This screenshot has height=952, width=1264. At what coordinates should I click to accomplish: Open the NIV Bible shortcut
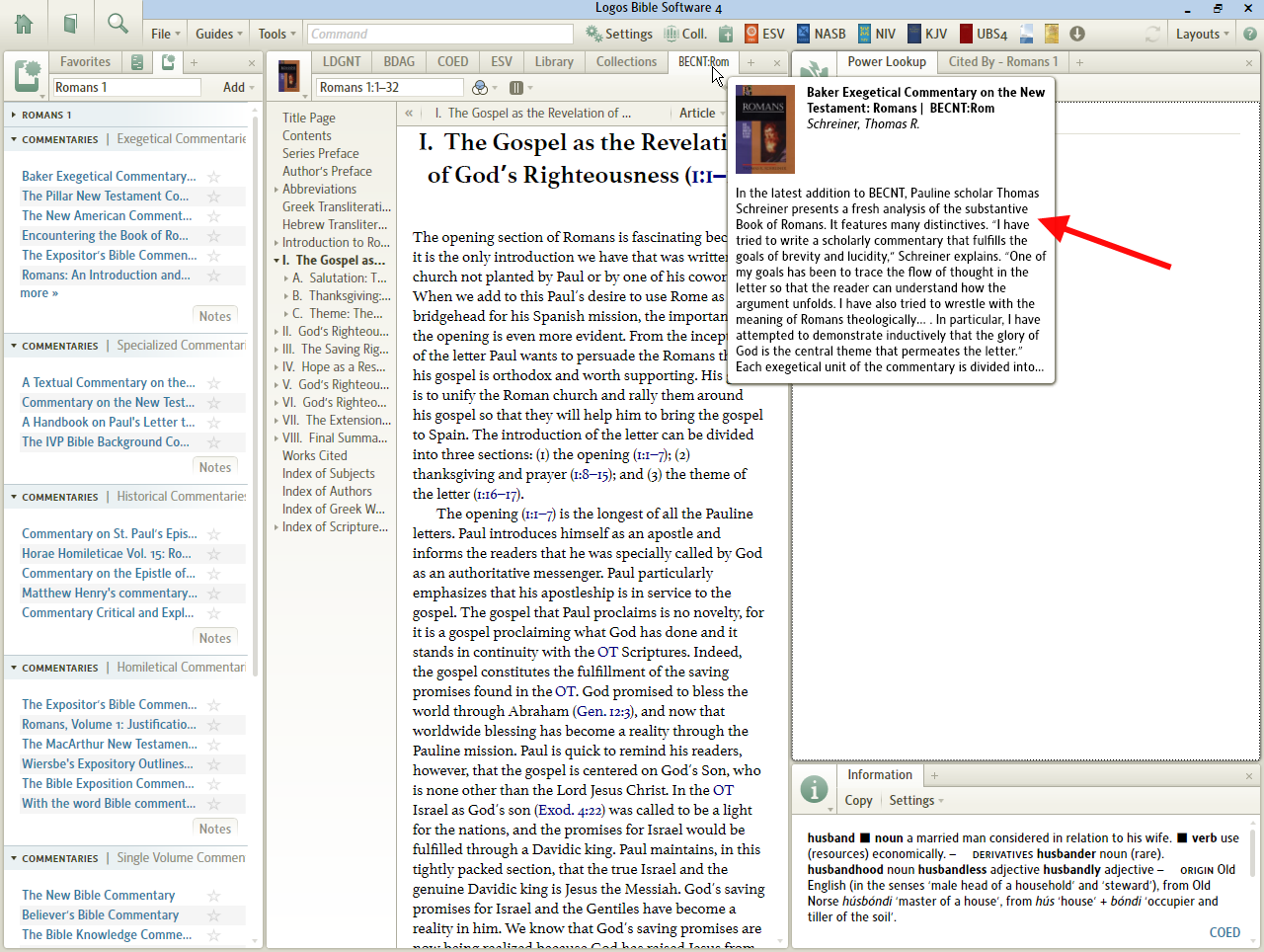877,34
